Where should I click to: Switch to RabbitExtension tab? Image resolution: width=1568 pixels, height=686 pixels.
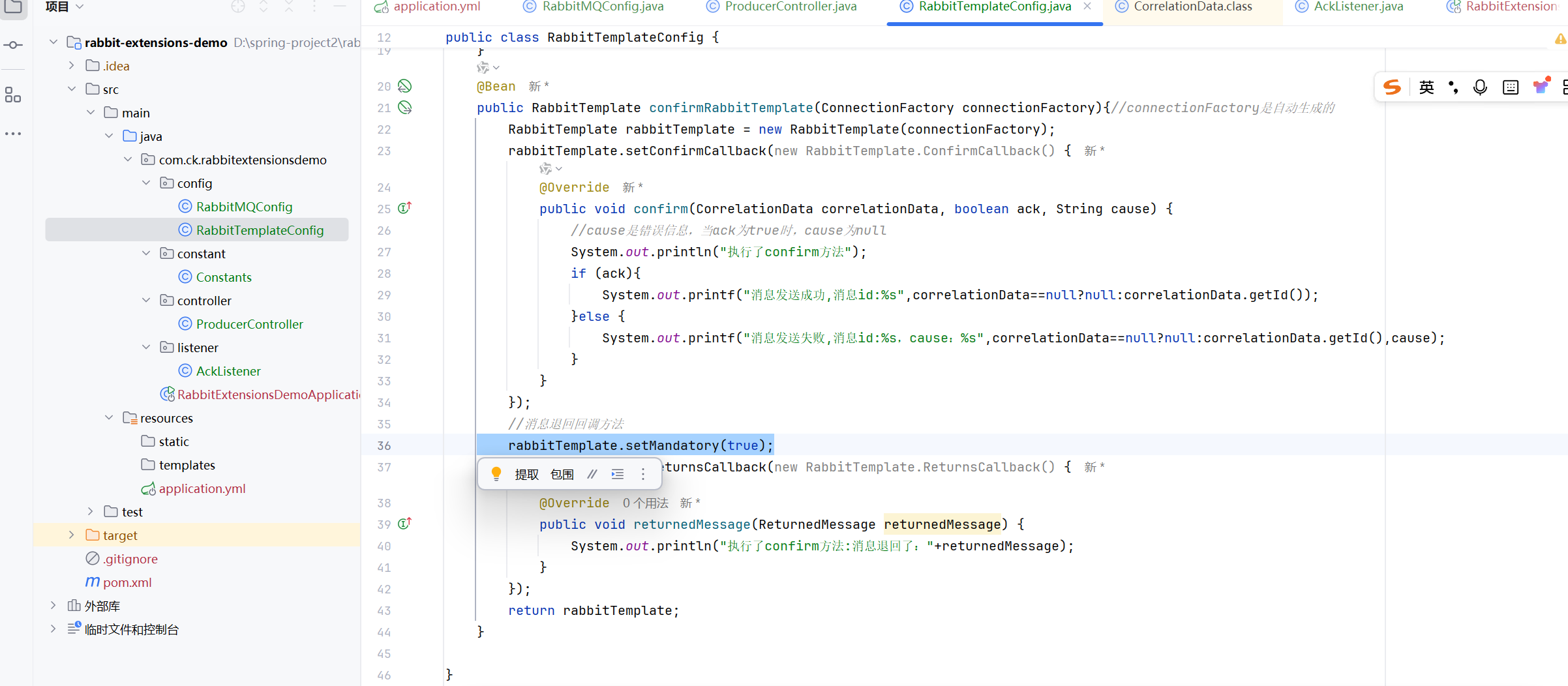[x=1501, y=7]
